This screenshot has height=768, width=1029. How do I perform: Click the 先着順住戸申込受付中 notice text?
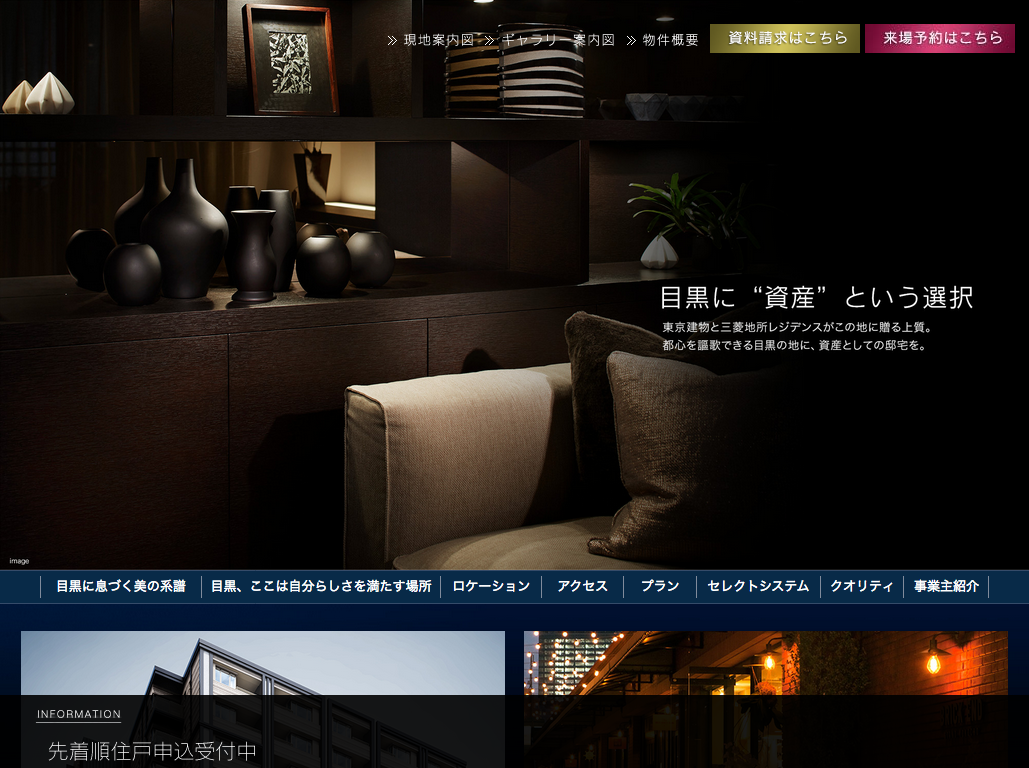tap(152, 752)
